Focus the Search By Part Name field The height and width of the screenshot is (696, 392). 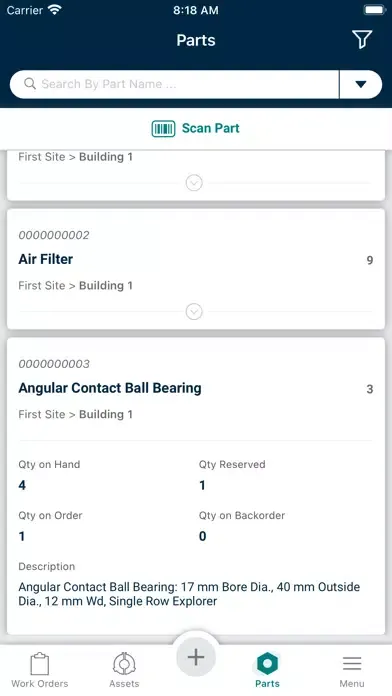tap(174, 84)
